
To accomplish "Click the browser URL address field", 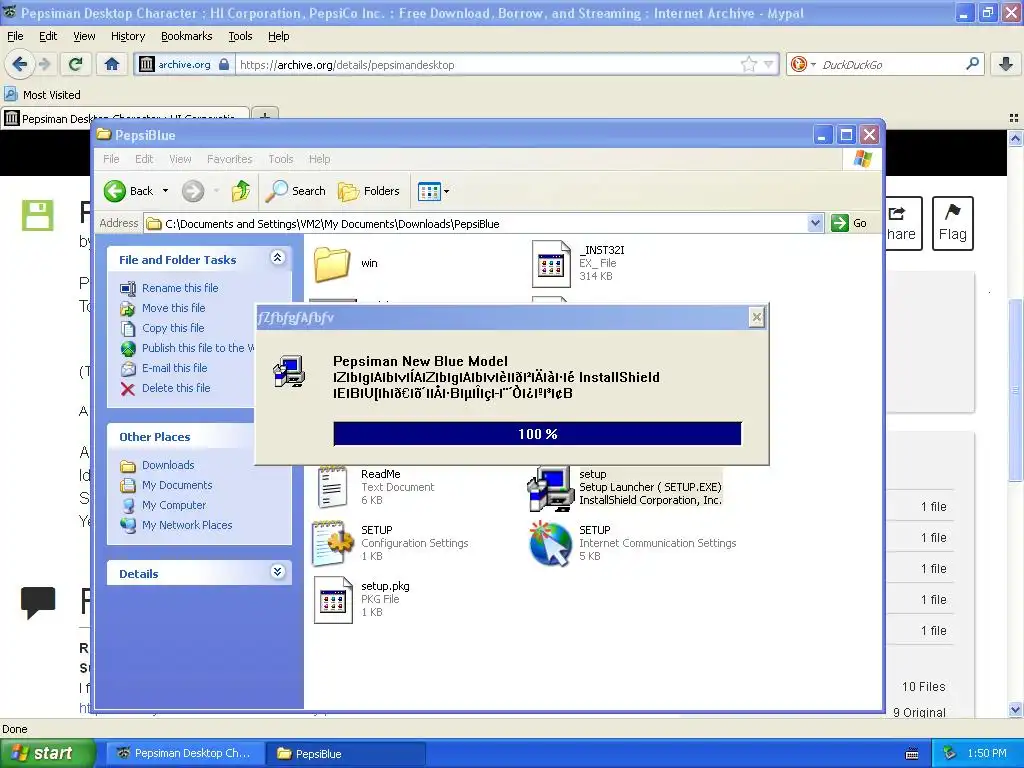I will coord(488,65).
